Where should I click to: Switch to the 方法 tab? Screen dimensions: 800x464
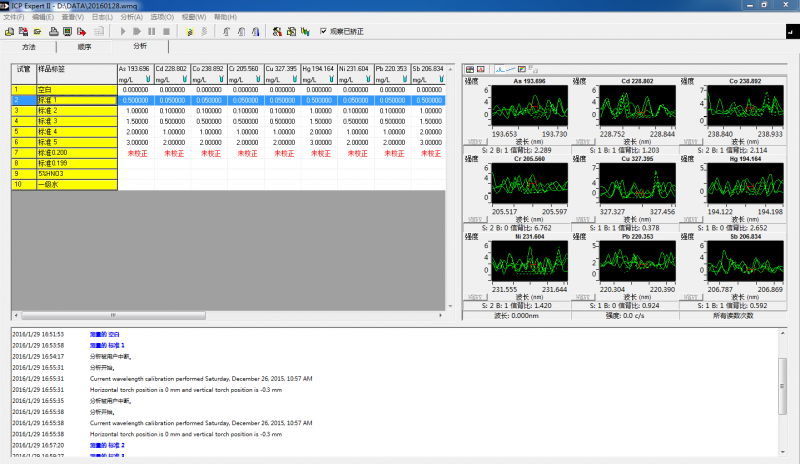(x=28, y=47)
